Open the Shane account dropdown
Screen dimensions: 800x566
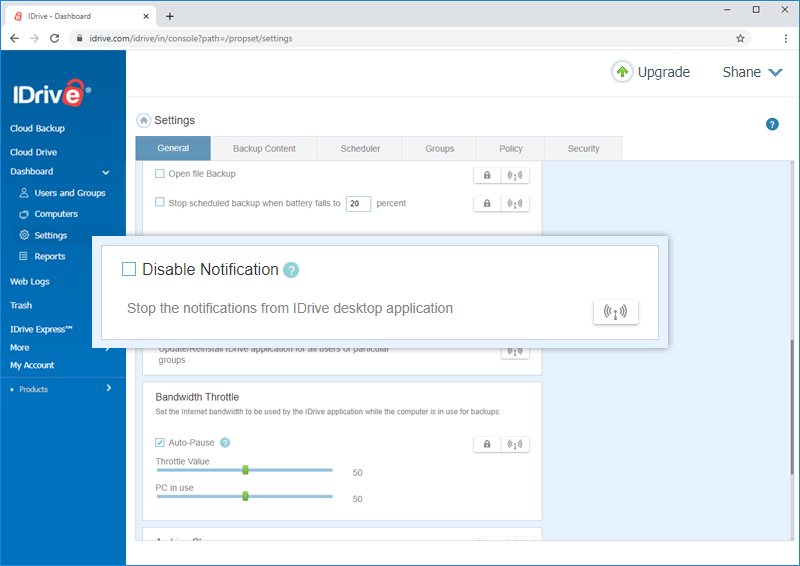[x=752, y=72]
